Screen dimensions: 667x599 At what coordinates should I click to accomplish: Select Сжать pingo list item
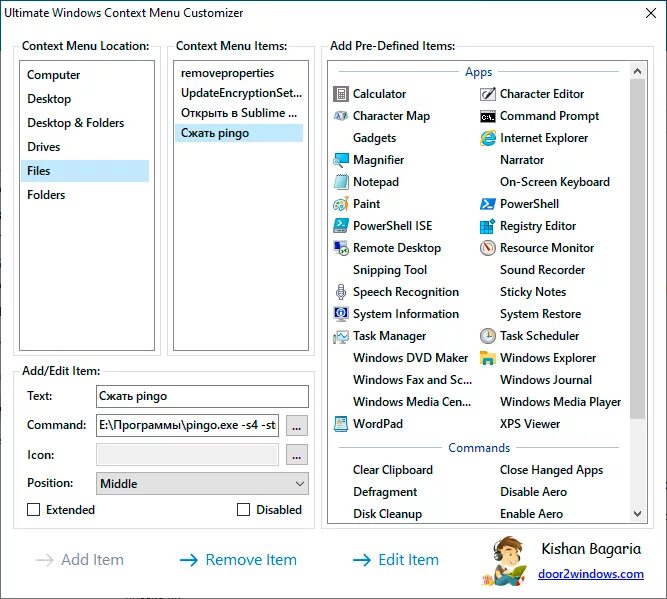pyautogui.click(x=239, y=133)
